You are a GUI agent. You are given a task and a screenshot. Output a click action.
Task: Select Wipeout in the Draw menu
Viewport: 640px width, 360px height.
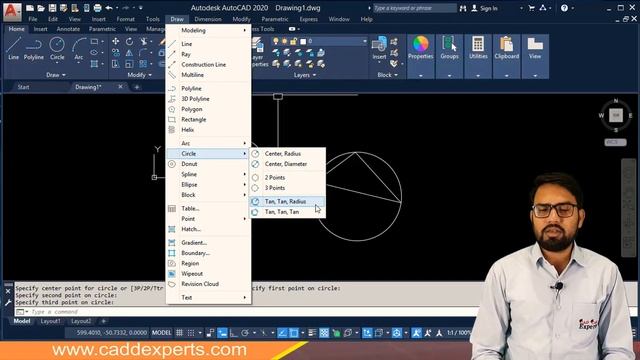pyautogui.click(x=208, y=273)
